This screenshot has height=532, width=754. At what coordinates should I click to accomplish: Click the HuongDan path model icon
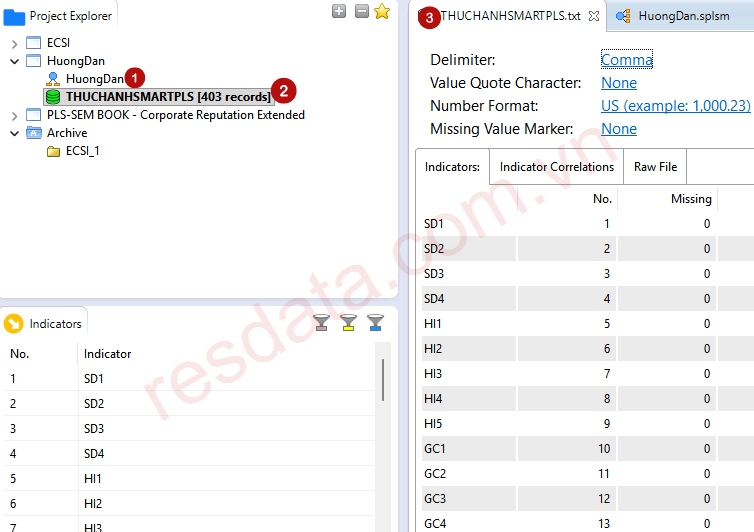(53, 79)
